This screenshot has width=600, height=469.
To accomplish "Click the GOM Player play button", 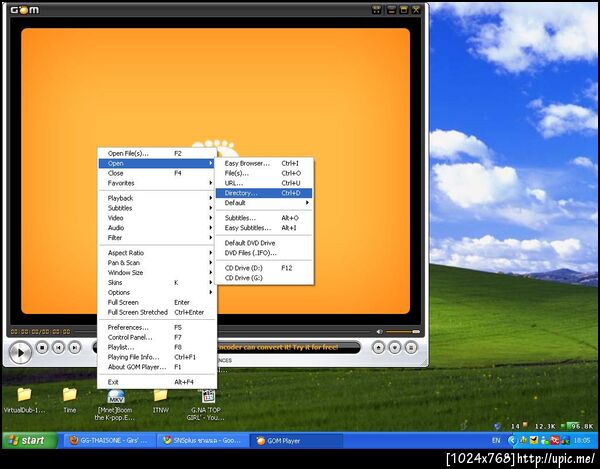I will tap(20, 352).
